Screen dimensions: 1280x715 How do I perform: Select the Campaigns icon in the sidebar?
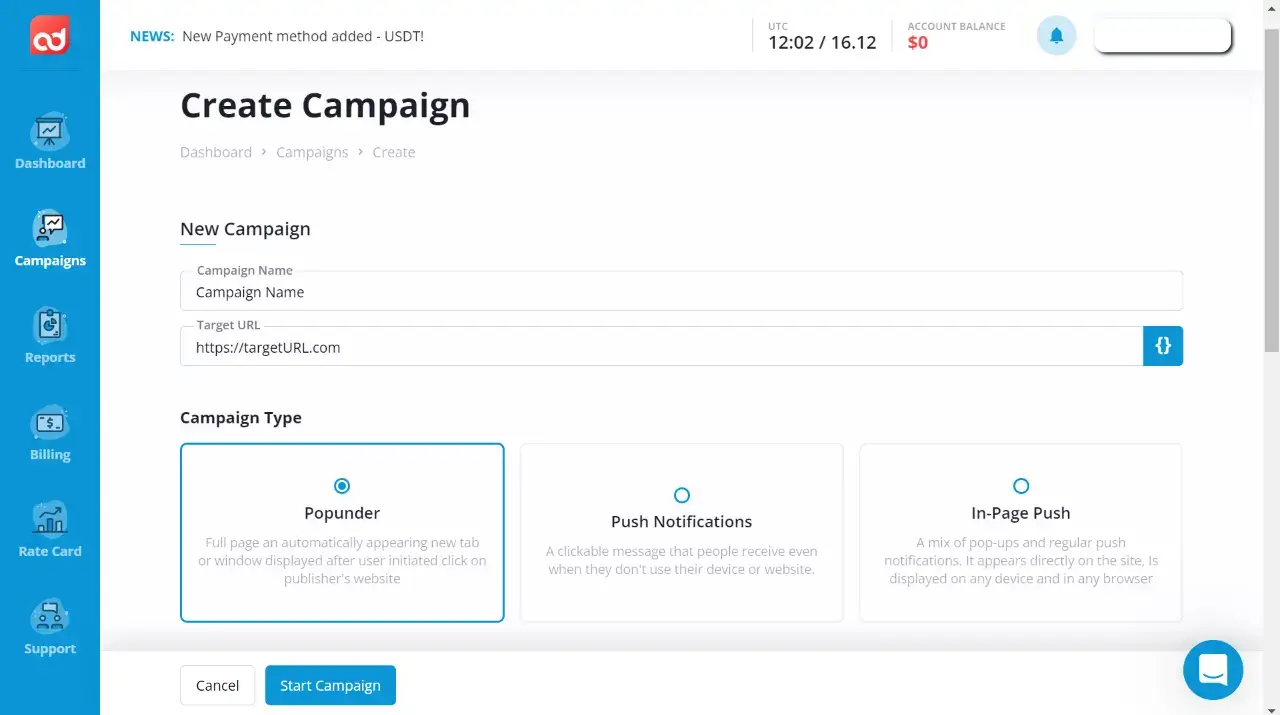50,235
